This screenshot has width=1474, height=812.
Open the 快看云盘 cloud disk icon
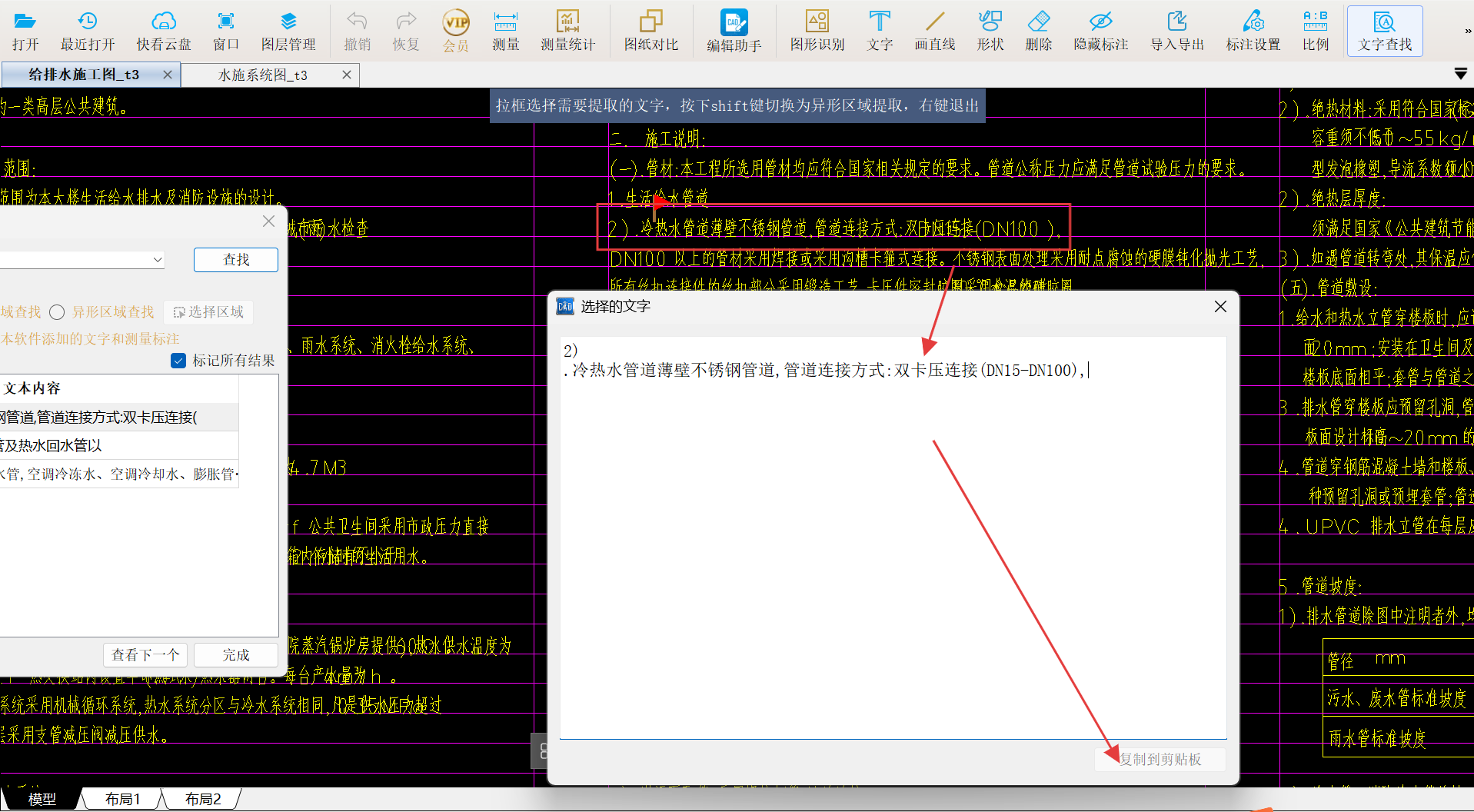[164, 31]
